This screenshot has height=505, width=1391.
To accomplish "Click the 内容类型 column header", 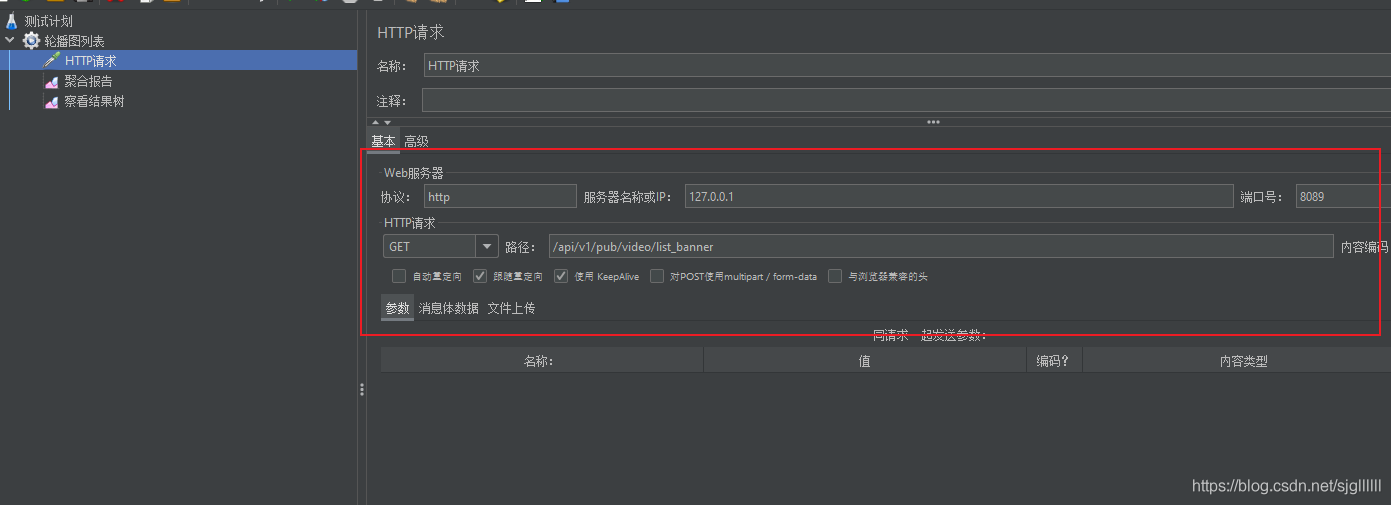I will pos(1237,361).
